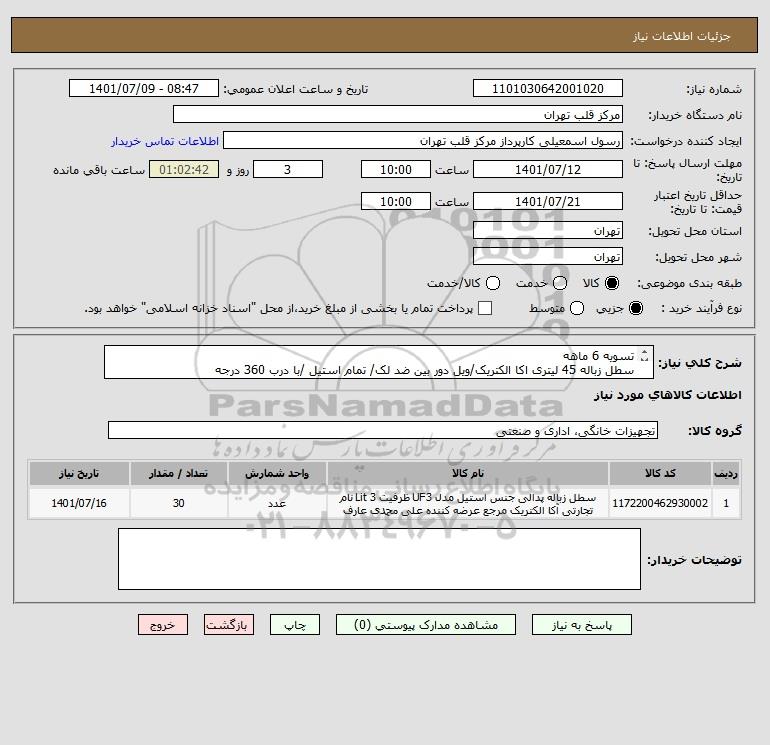
Task: Click the توضیحات خریدار text area
Action: (379, 559)
